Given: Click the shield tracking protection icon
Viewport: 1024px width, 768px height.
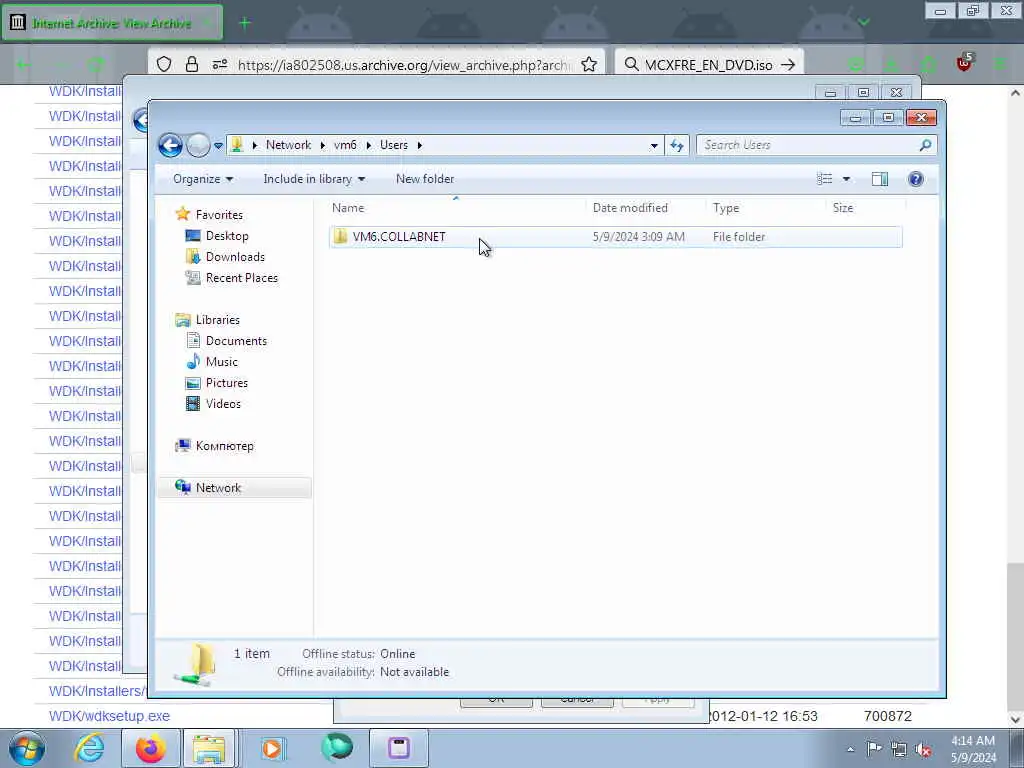Looking at the screenshot, I should (x=164, y=64).
